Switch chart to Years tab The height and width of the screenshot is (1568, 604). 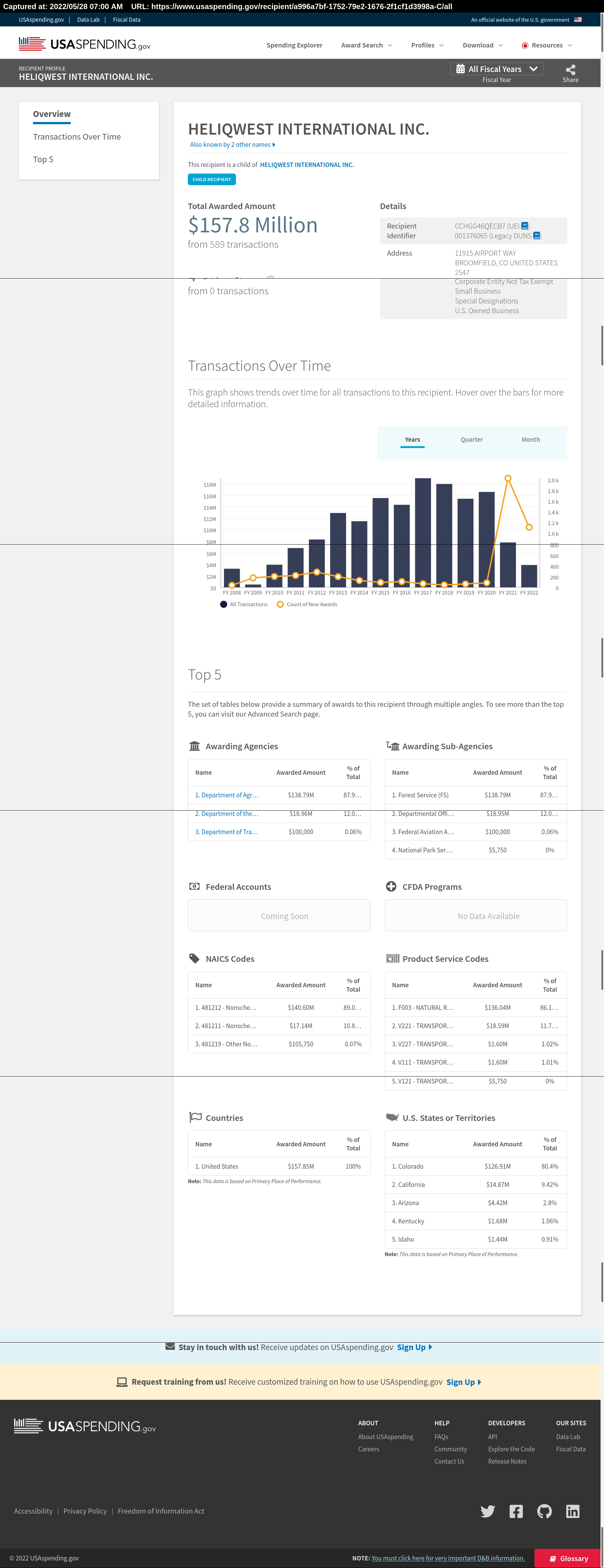coord(412,440)
